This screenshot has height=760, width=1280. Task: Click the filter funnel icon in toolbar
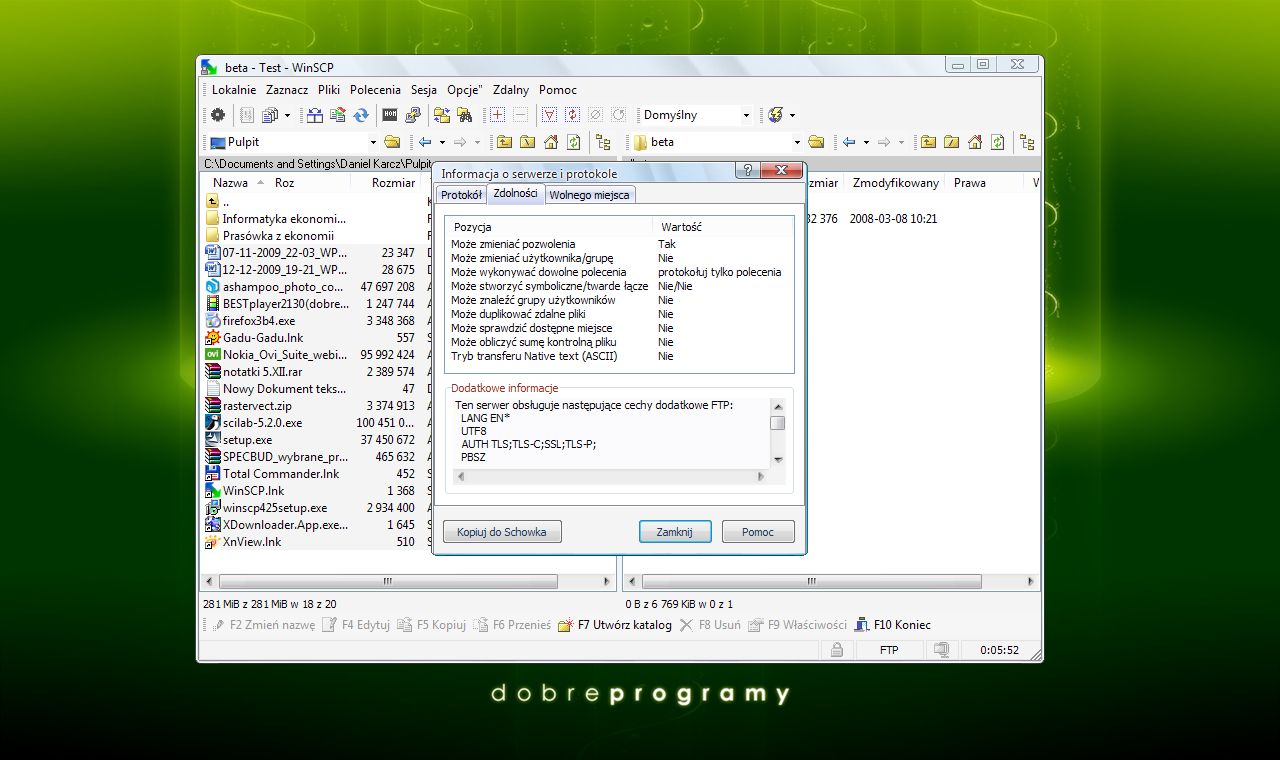tap(549, 115)
